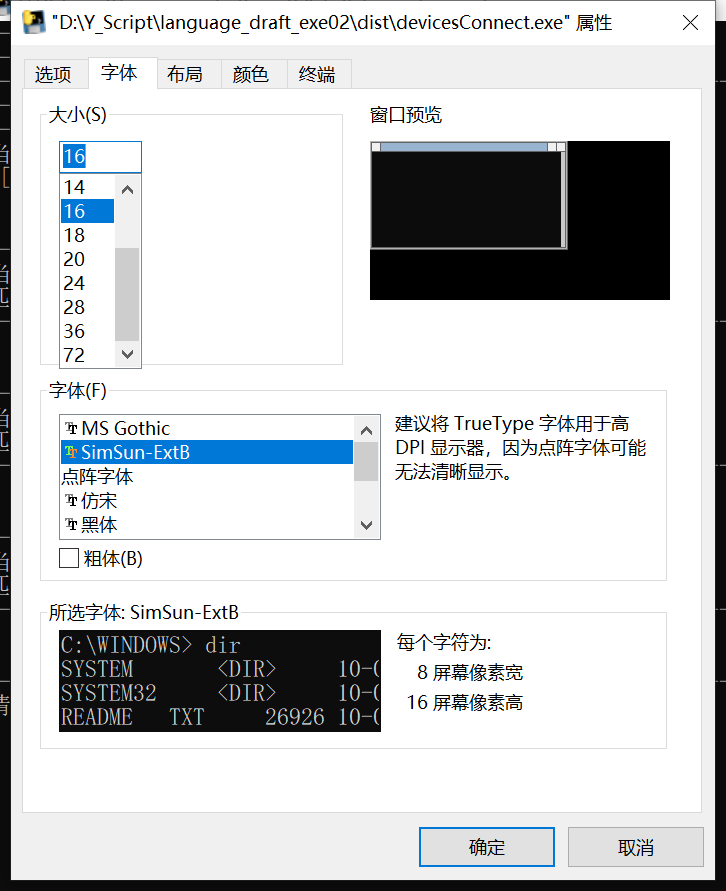This screenshot has height=891, width=726.
Task: Click TrueType icon beside 仿宋
Action: coord(71,501)
